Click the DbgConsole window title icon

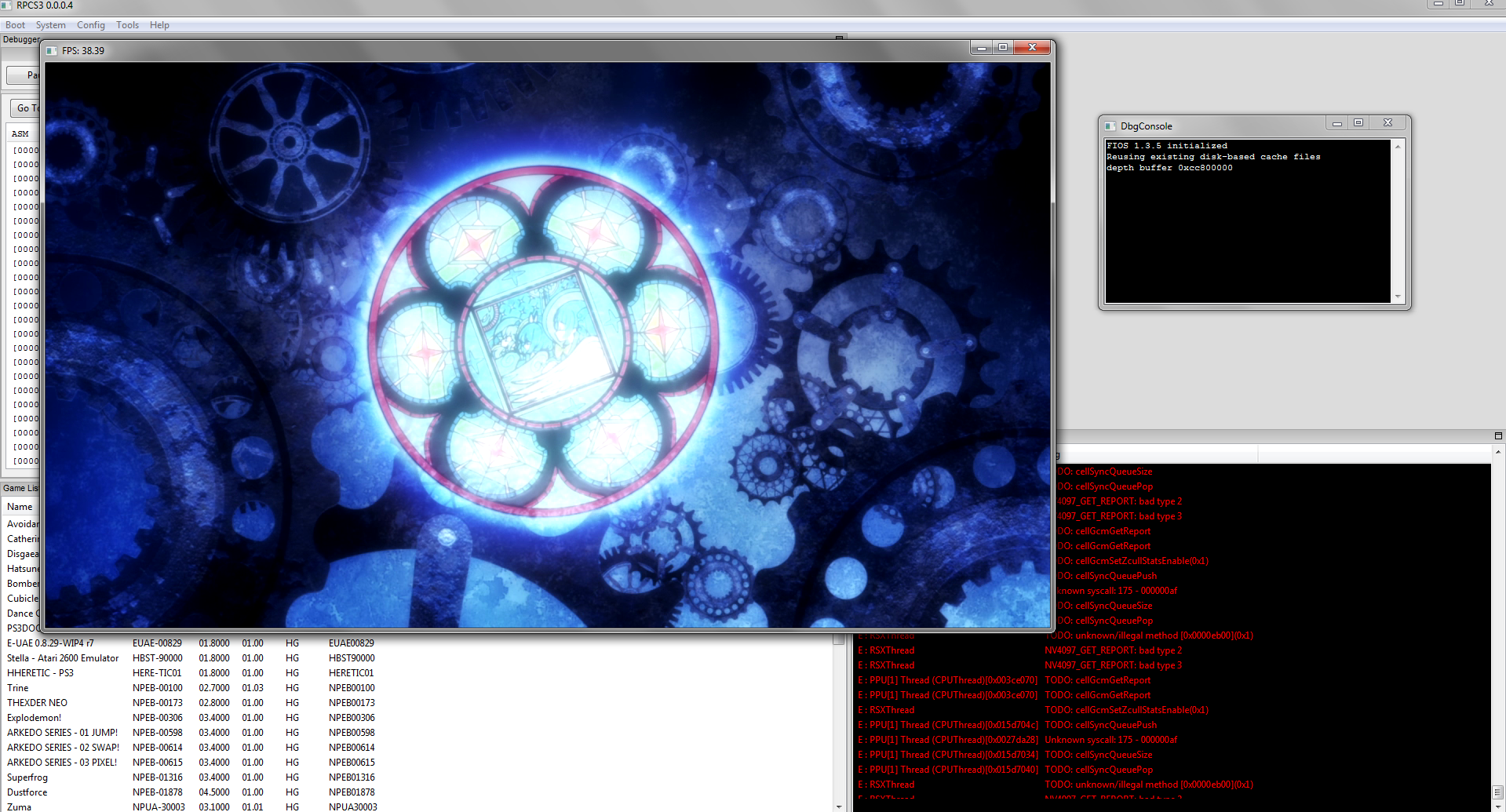coord(1110,126)
